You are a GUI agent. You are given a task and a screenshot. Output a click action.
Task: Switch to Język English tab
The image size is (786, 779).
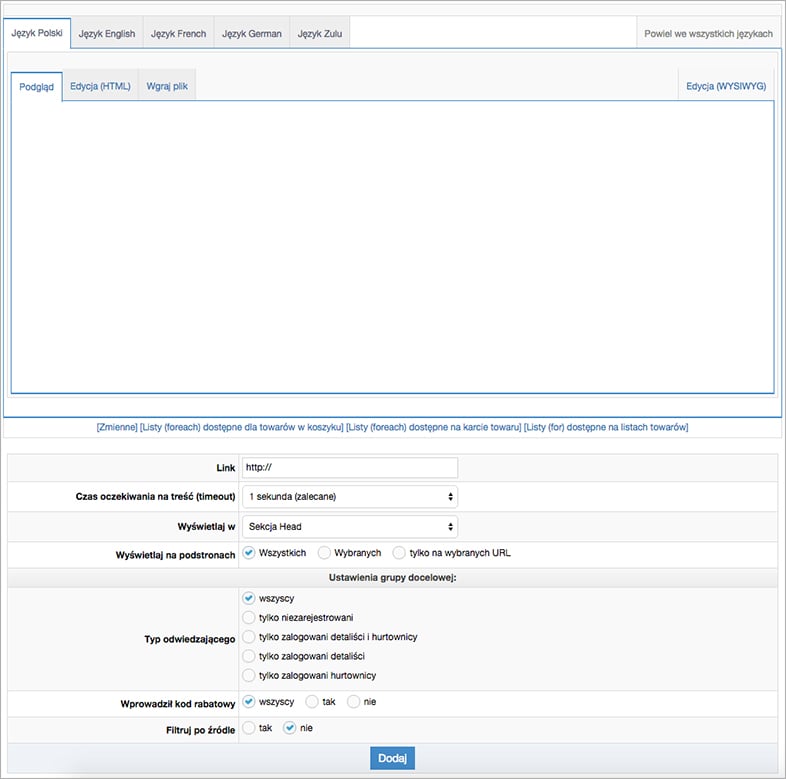click(x=106, y=33)
